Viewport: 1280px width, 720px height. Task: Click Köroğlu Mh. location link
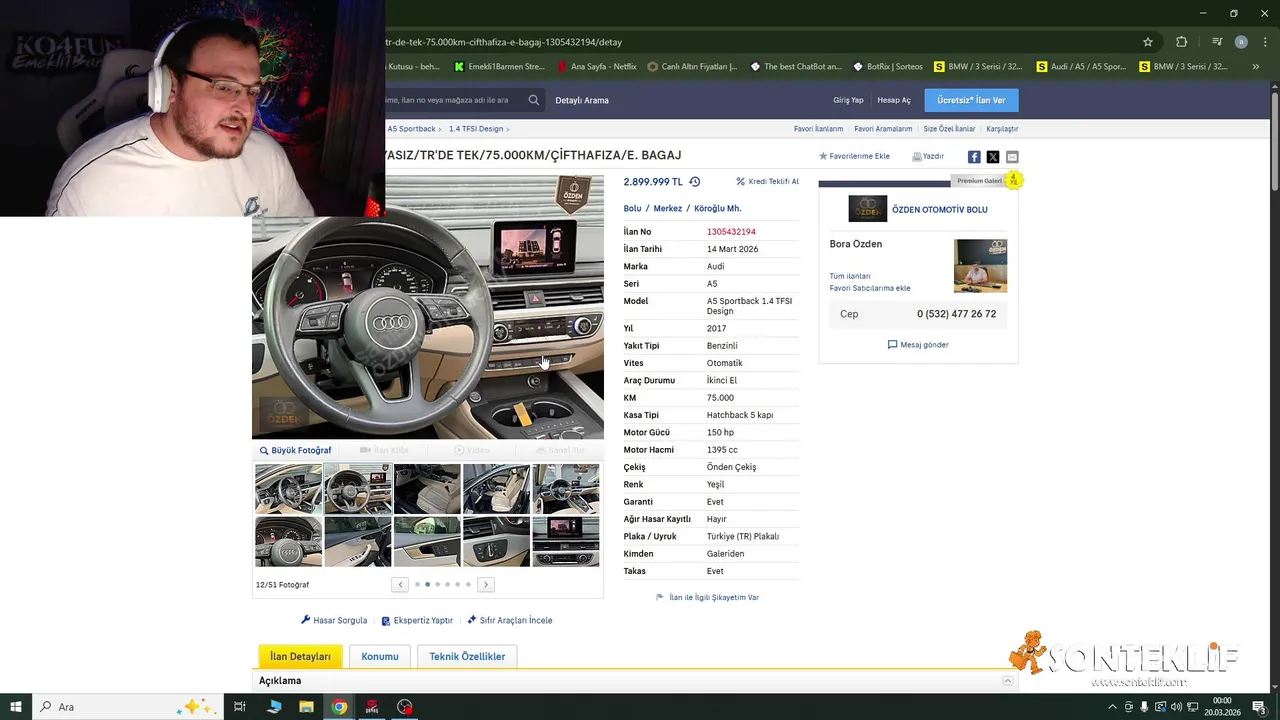pos(717,208)
